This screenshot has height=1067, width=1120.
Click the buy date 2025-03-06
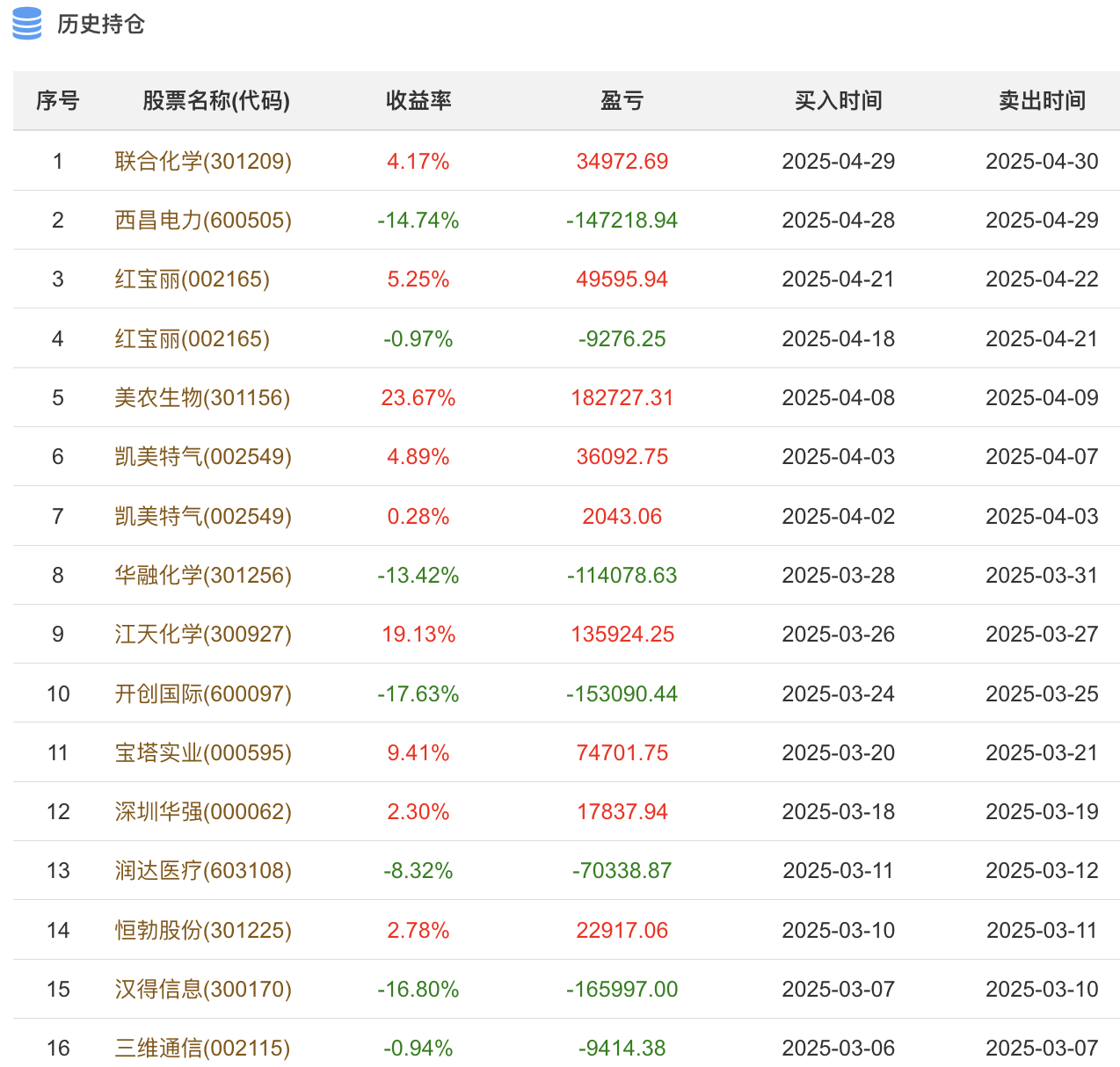[839, 1049]
